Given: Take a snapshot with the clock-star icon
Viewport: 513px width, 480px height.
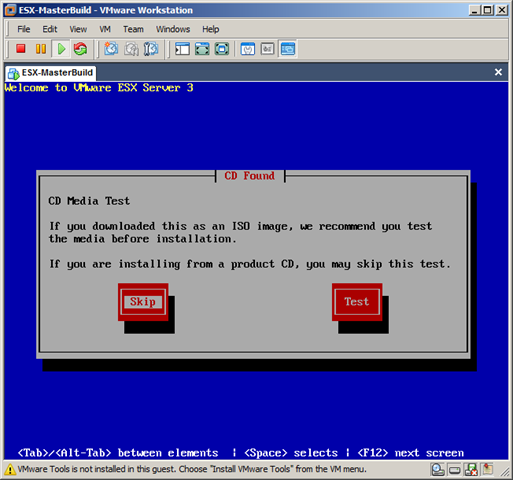Looking at the screenshot, I should tap(111, 49).
